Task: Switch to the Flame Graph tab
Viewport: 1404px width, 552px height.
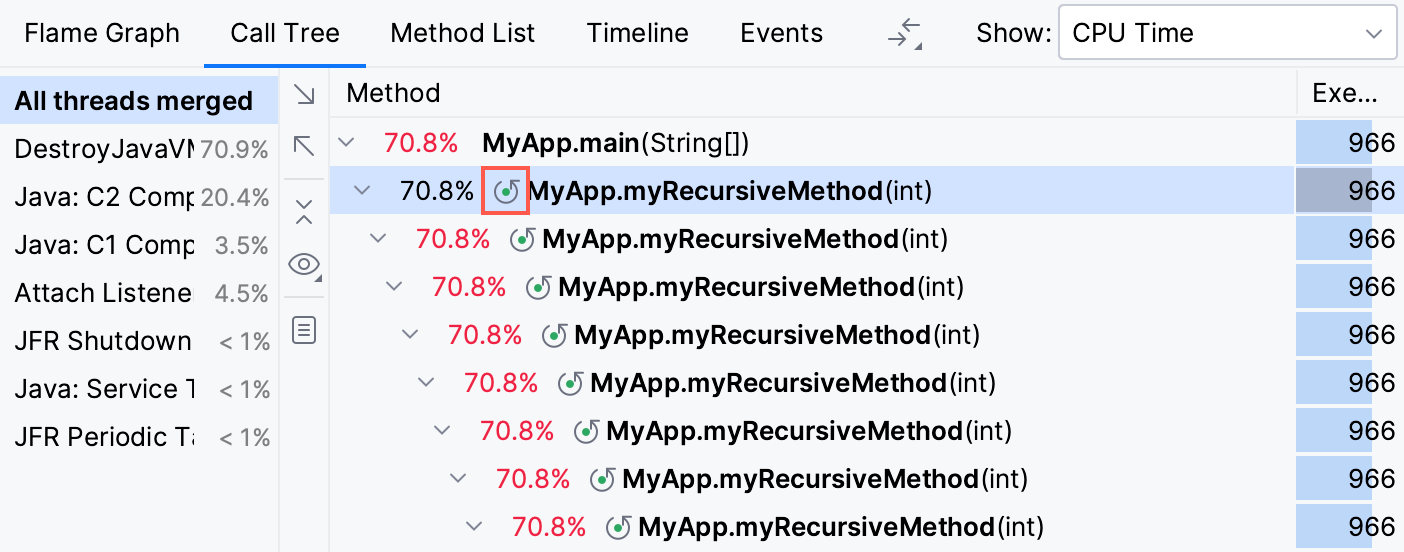Action: pos(102,33)
